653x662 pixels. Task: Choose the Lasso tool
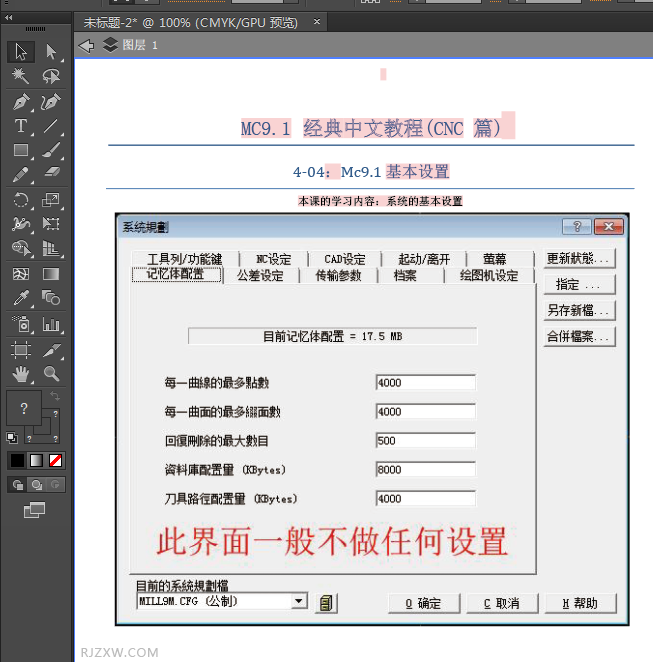point(51,76)
